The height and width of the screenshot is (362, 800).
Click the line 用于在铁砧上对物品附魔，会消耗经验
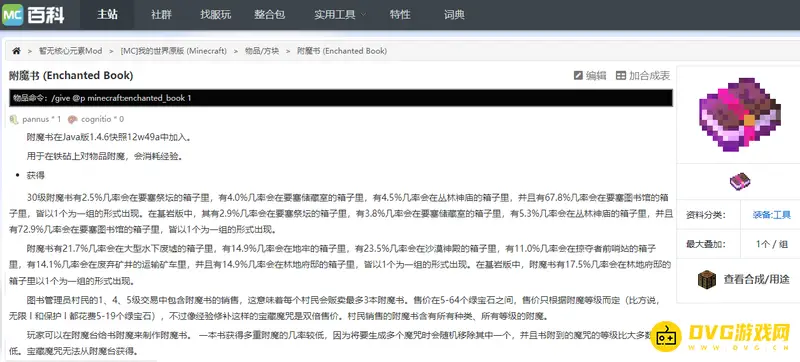point(105,157)
